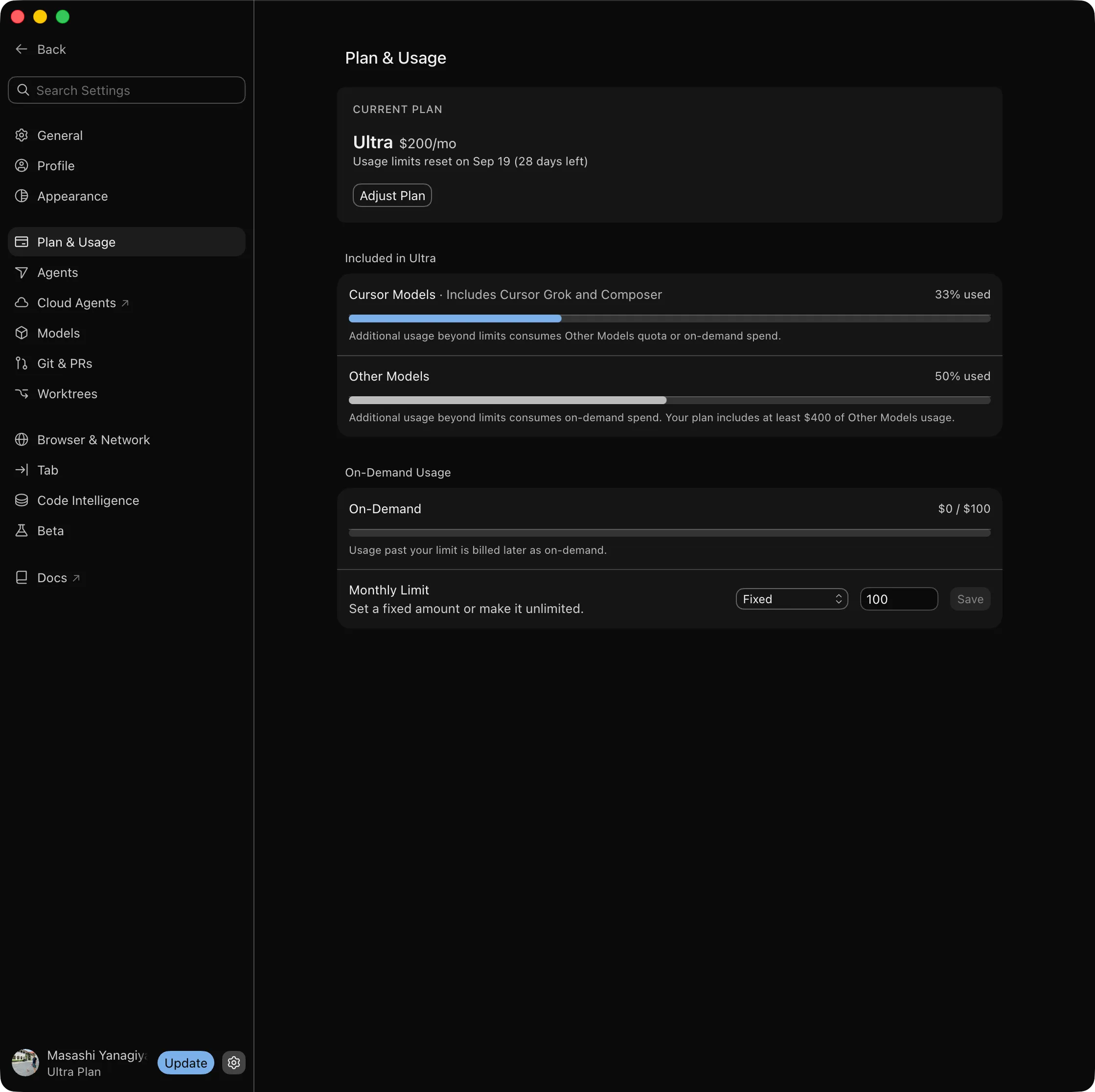Click the 'Monthly Limit' label
The width and height of the screenshot is (1095, 1092).
click(x=389, y=590)
